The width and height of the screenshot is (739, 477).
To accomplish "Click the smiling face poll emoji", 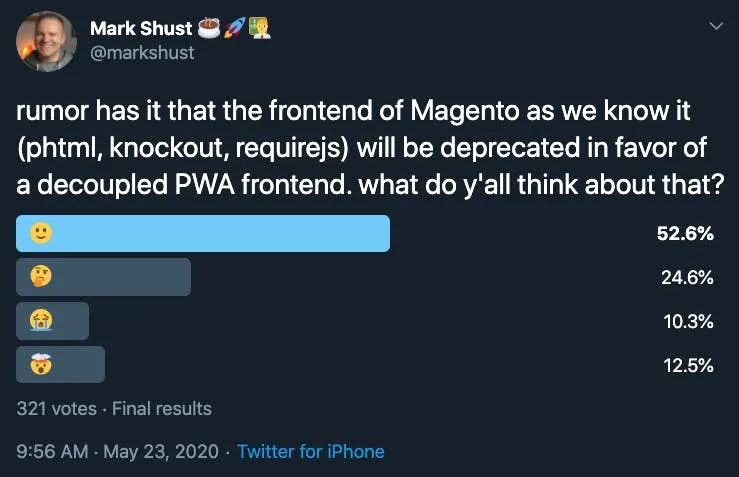I will click(41, 234).
